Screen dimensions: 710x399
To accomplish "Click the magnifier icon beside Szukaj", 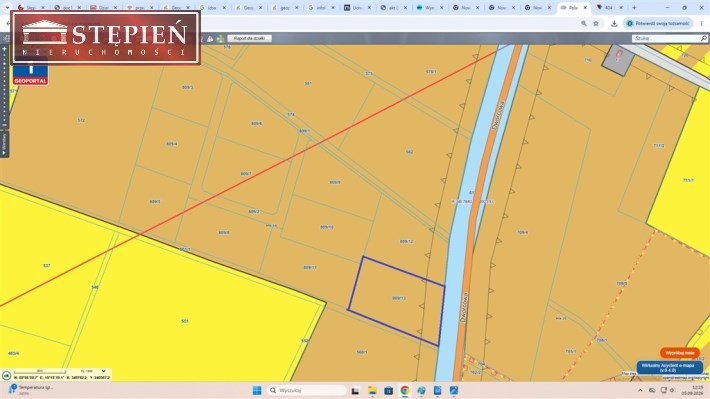I will point(704,38).
